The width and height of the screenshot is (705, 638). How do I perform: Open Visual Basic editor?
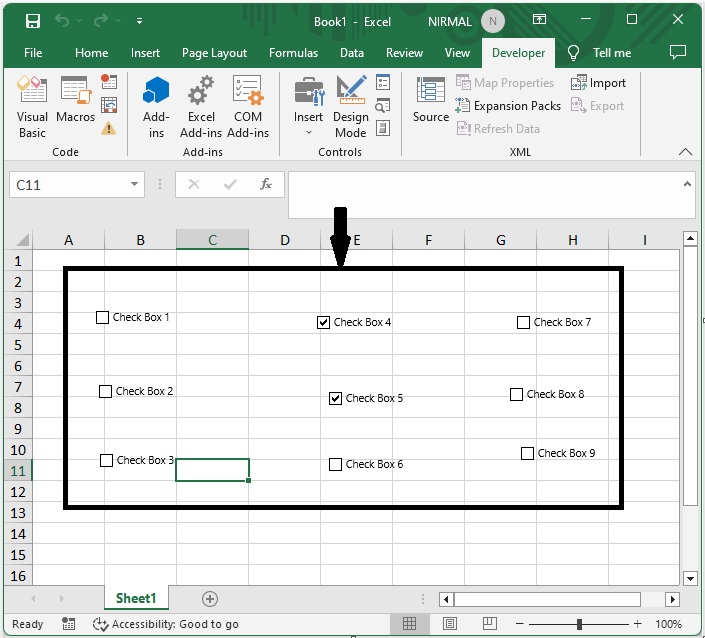coord(32,107)
